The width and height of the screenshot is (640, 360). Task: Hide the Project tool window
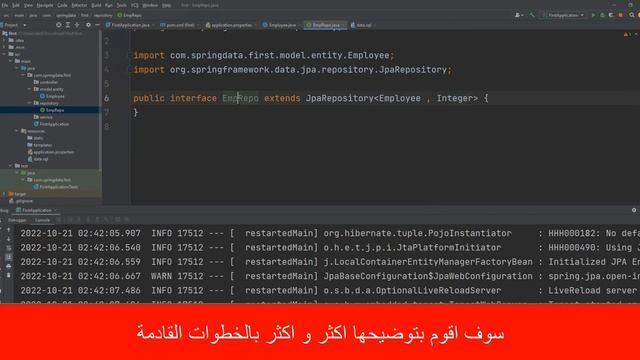click(97, 25)
